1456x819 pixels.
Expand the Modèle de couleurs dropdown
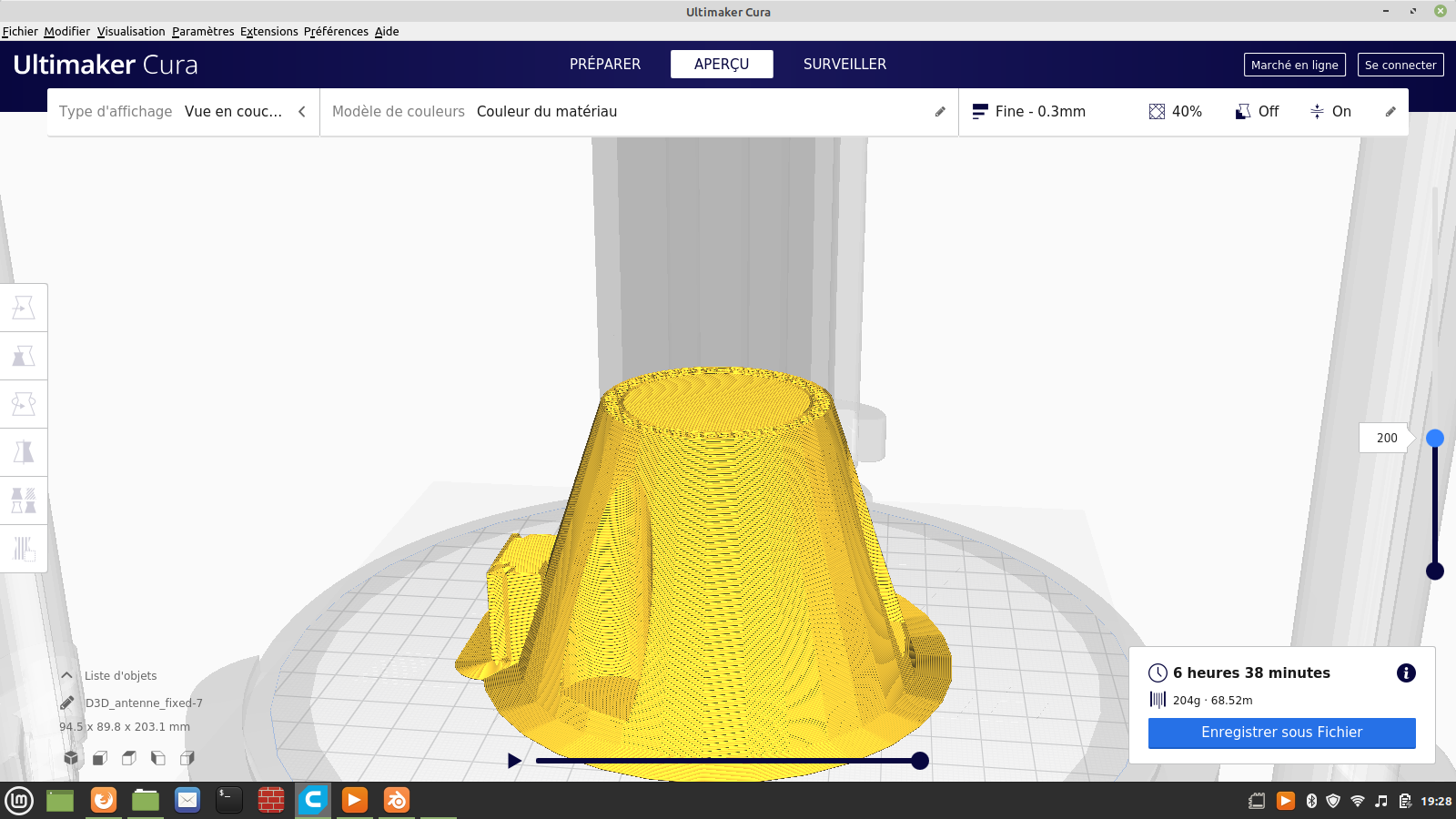tap(639, 111)
